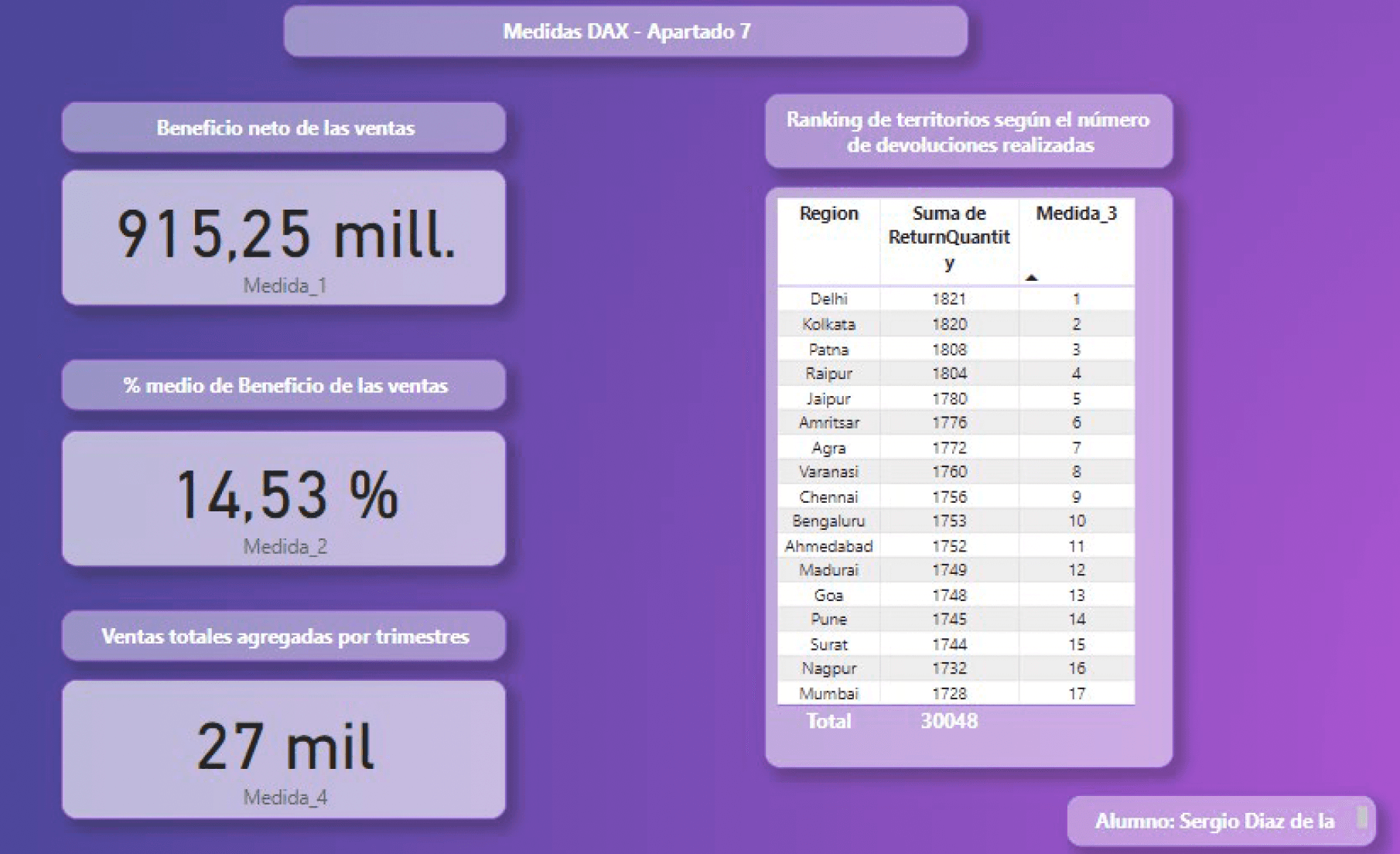Select the Ranking de territorios title box

pyautogui.click(x=968, y=132)
